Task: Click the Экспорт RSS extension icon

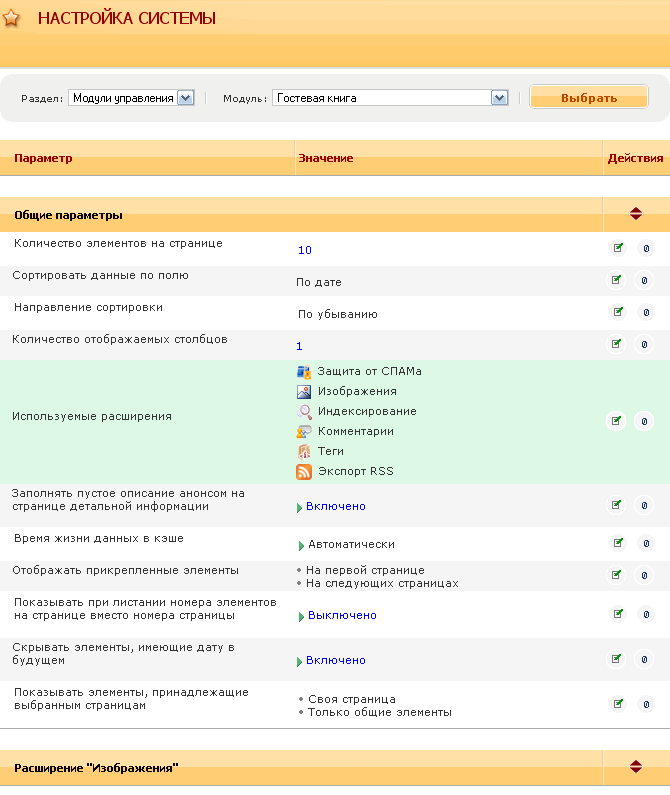Action: [x=304, y=471]
